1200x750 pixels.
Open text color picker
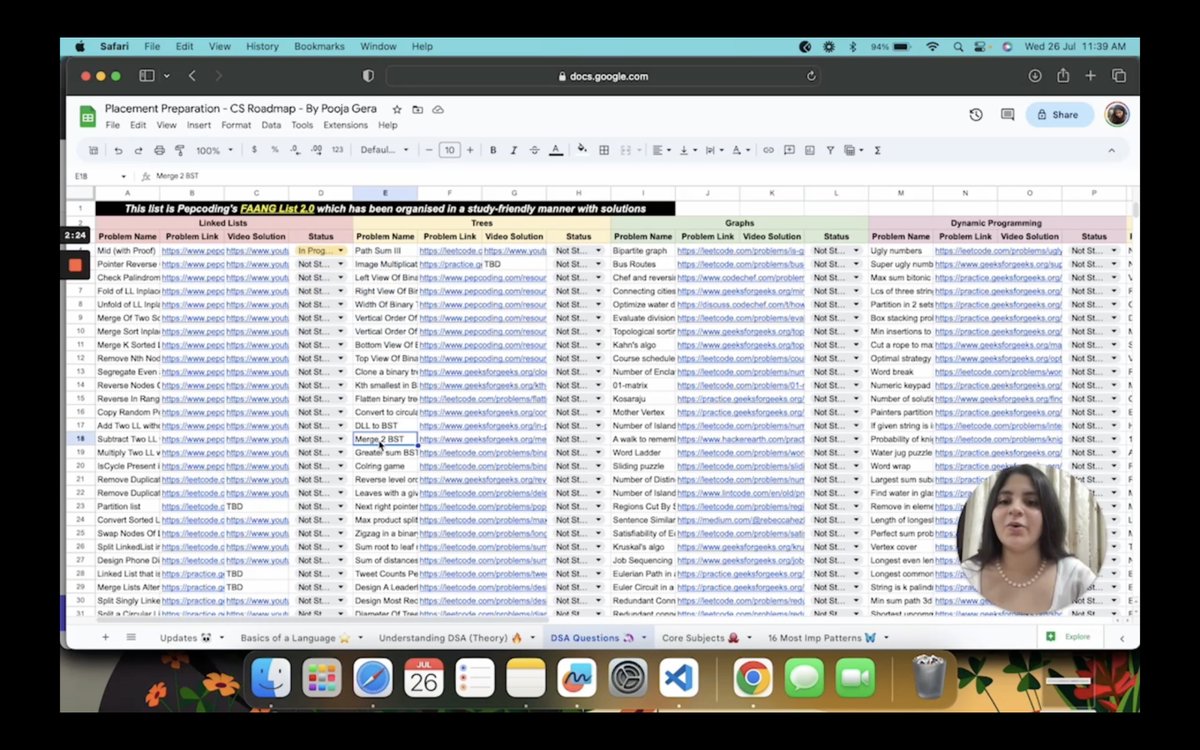tap(555, 150)
